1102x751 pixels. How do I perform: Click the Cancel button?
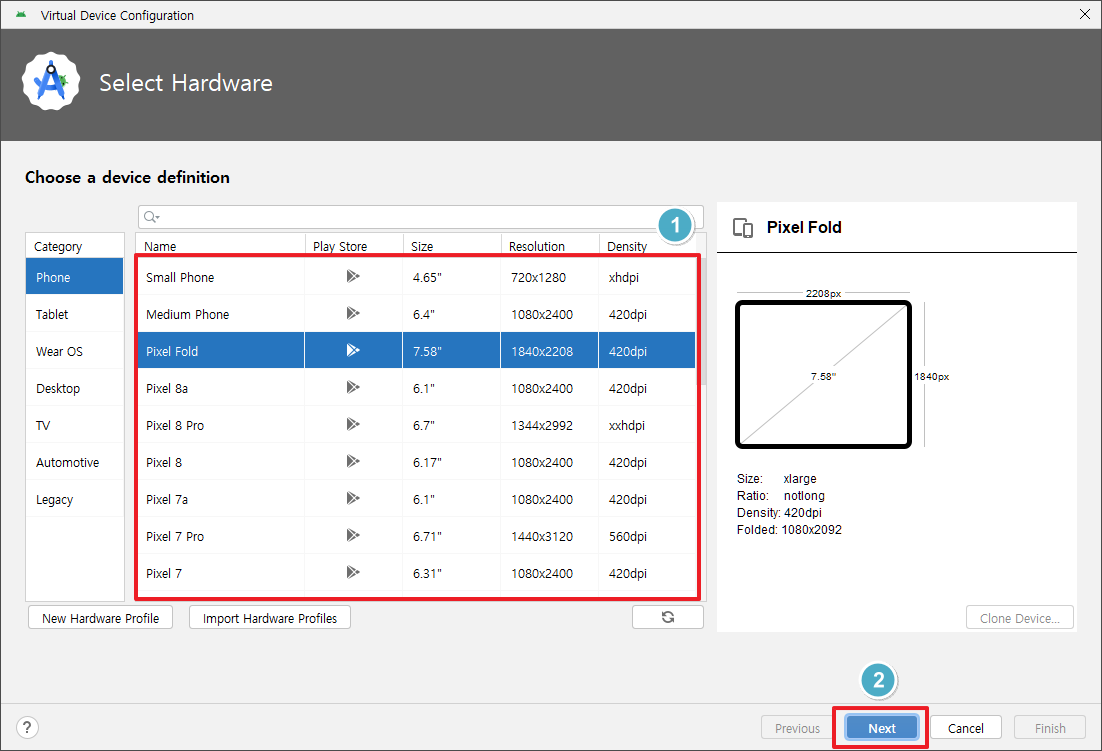pyautogui.click(x=966, y=728)
